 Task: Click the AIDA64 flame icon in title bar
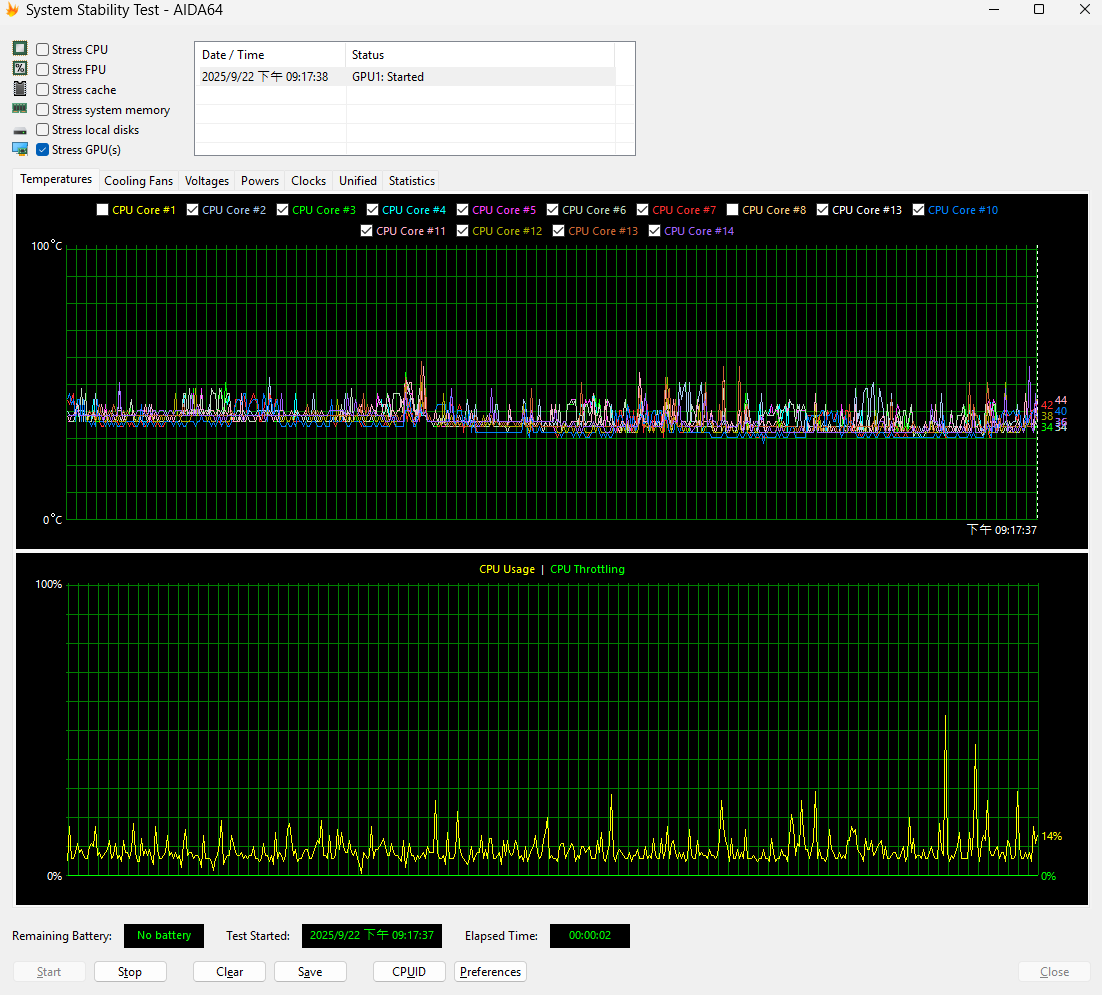[x=12, y=10]
